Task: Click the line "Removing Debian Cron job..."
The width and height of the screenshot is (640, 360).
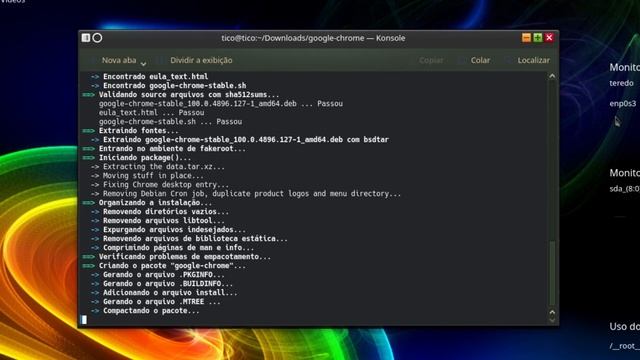Action: click(x=252, y=193)
